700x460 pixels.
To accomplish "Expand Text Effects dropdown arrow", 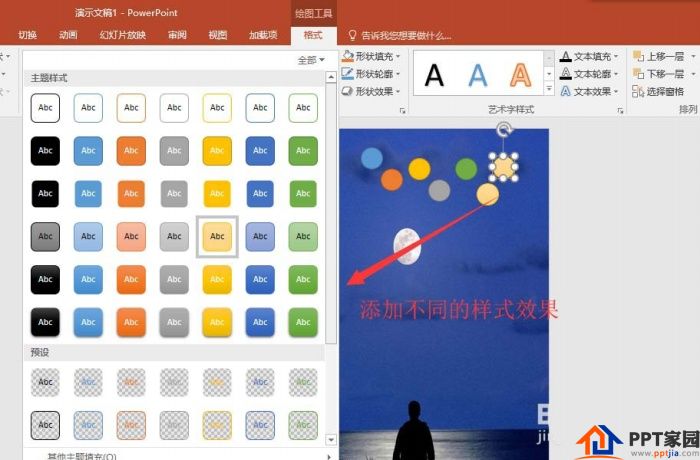I will click(616, 92).
